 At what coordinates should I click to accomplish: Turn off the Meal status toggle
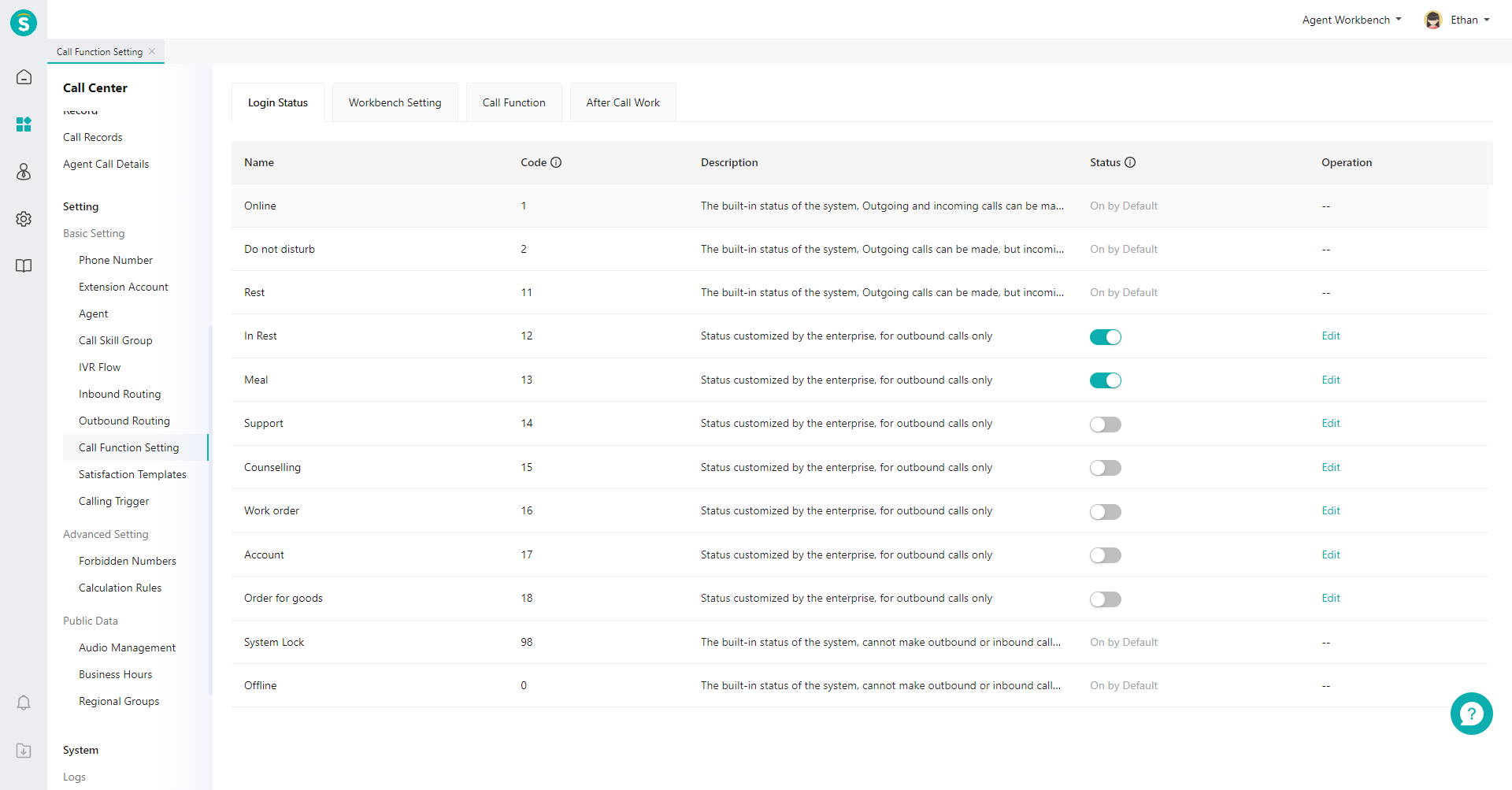tap(1105, 380)
